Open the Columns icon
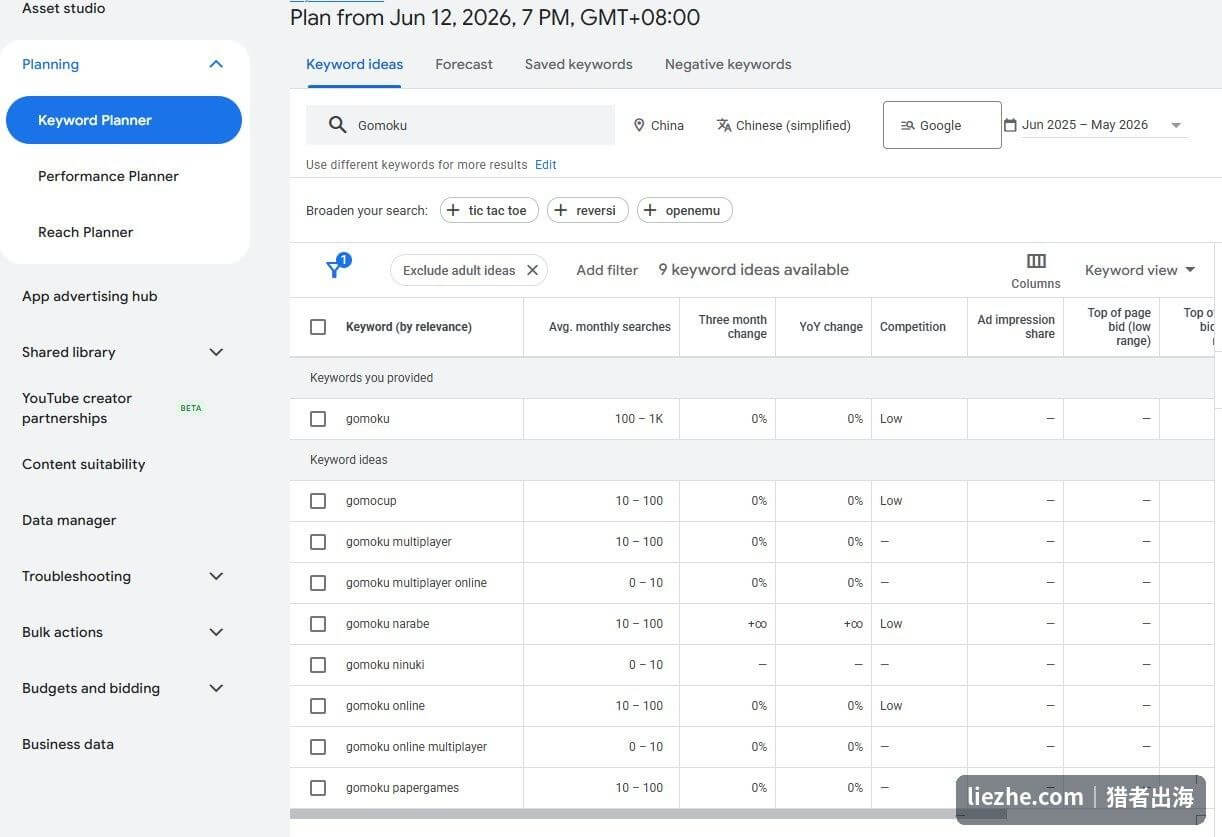Image resolution: width=1222 pixels, height=837 pixels. point(1036,261)
